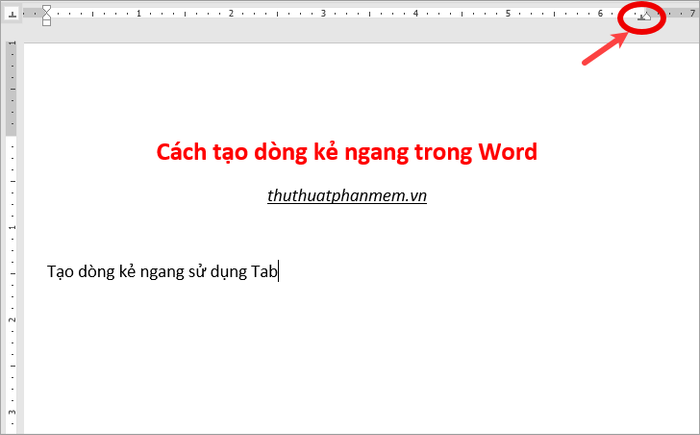This screenshot has width=700, height=435.
Task: Click the tab selector at ruler's left corner
Action: pyautogui.click(x=12, y=15)
